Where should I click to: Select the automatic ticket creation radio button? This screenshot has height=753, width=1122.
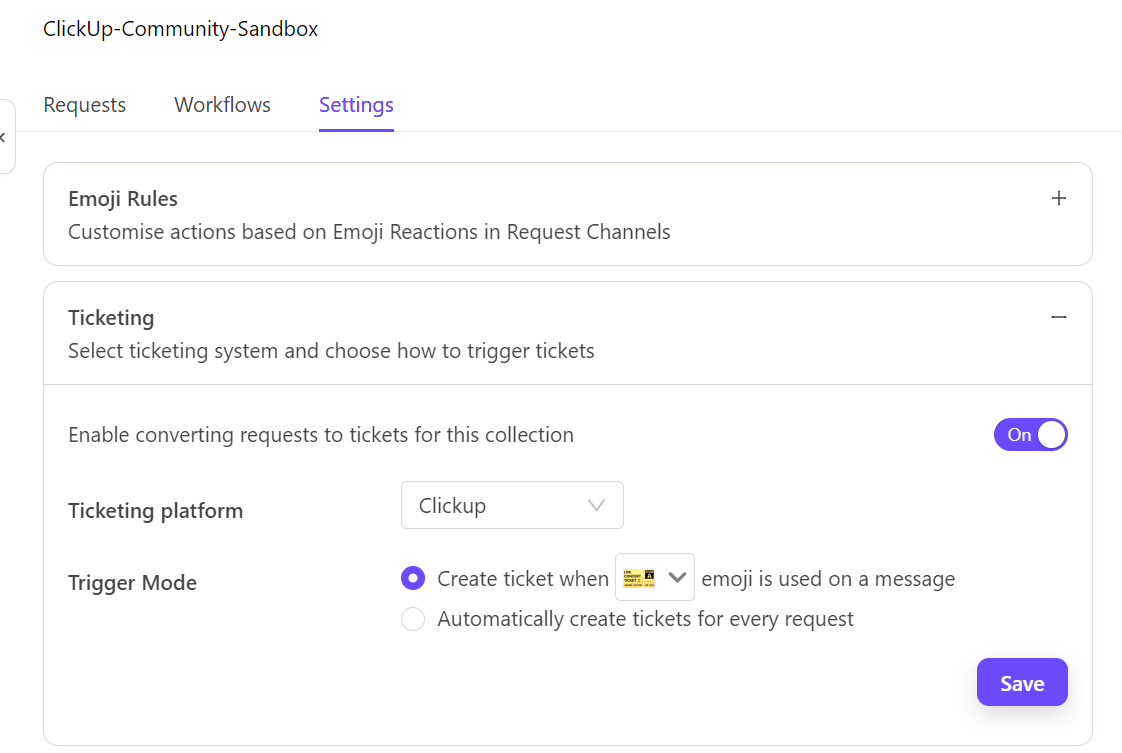413,619
